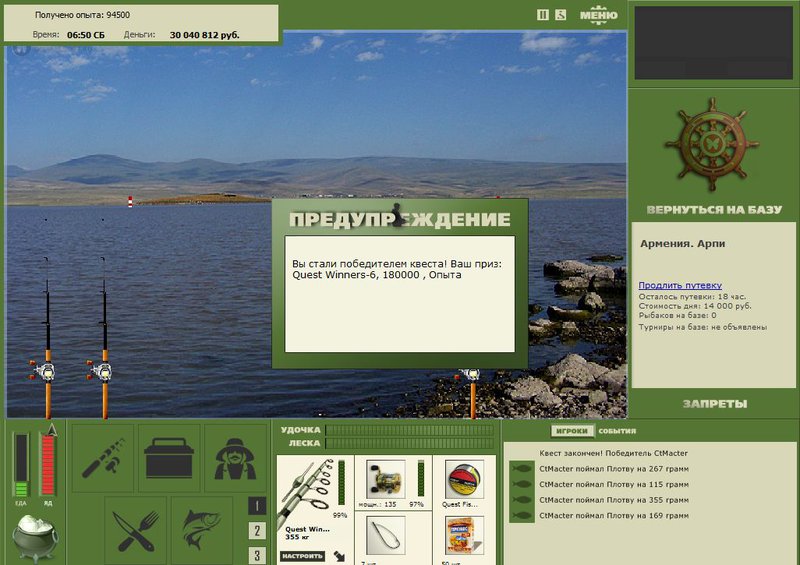Pause the game with the pause icon

[x=543, y=15]
